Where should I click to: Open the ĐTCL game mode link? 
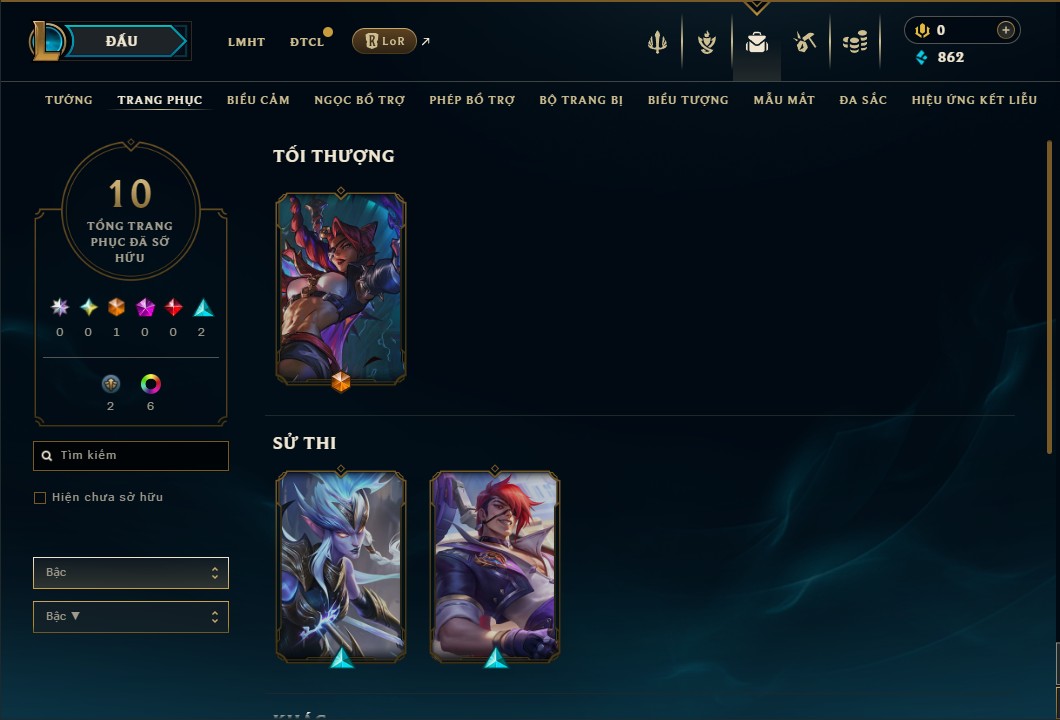pos(307,42)
